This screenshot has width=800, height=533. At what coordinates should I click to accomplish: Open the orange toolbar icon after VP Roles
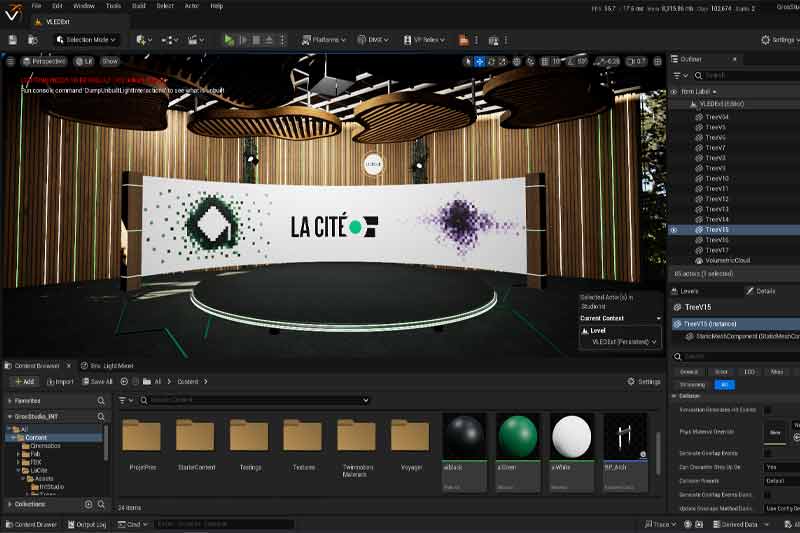[x=463, y=40]
